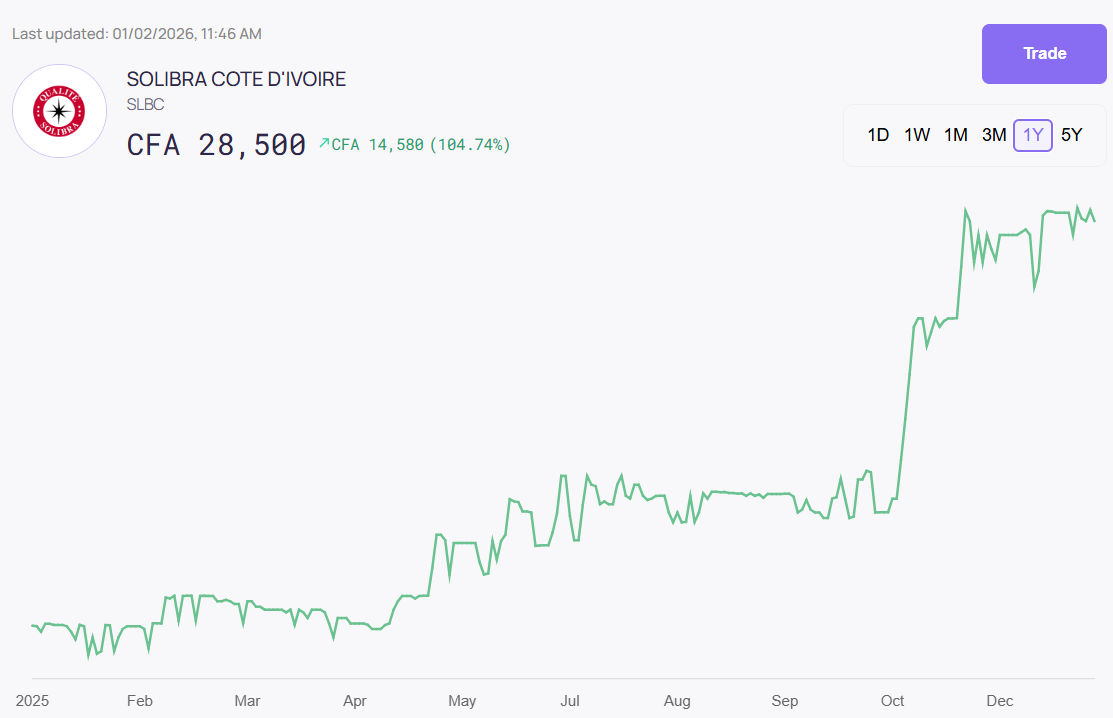Click the 2025 label on the time axis
Screen dimensions: 1113x718
pyautogui.click(x=32, y=701)
